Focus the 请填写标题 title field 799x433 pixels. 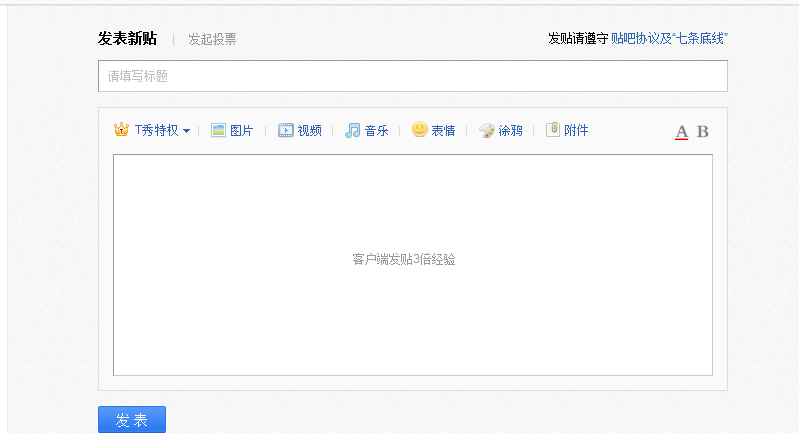(412, 76)
